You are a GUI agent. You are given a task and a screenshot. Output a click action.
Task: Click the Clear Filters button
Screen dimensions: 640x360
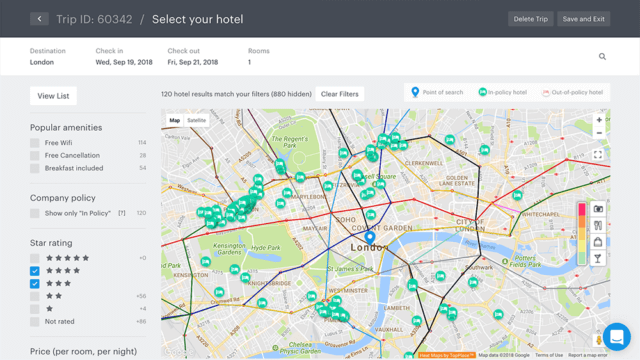pos(340,94)
